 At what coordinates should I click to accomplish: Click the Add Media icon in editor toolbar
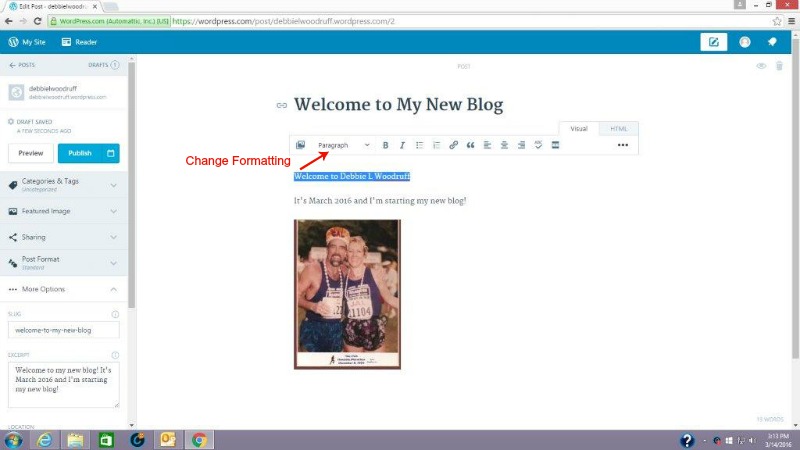(301, 145)
